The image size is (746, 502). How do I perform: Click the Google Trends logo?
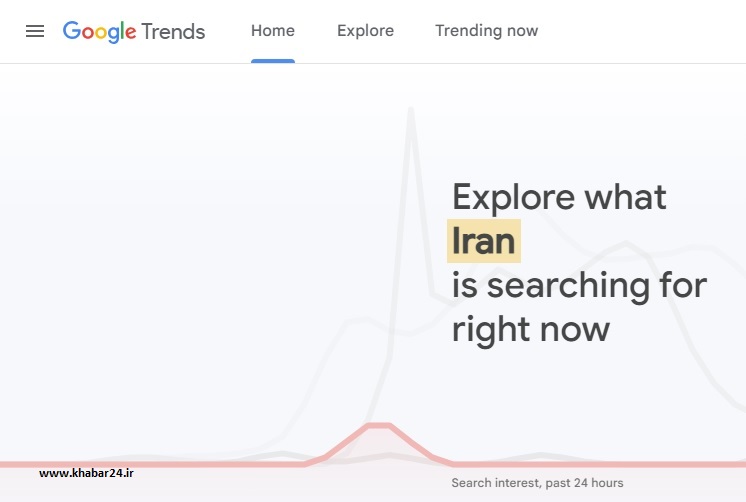(134, 32)
